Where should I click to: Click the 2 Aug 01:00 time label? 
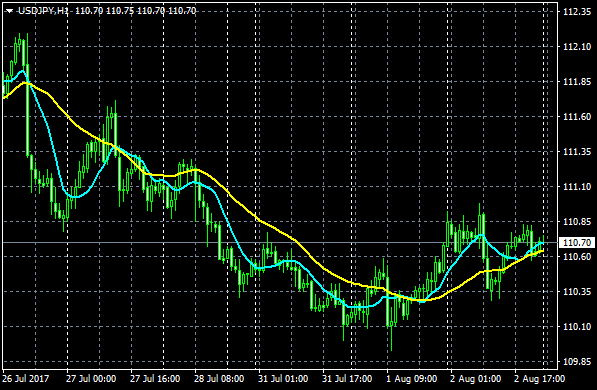point(476,379)
